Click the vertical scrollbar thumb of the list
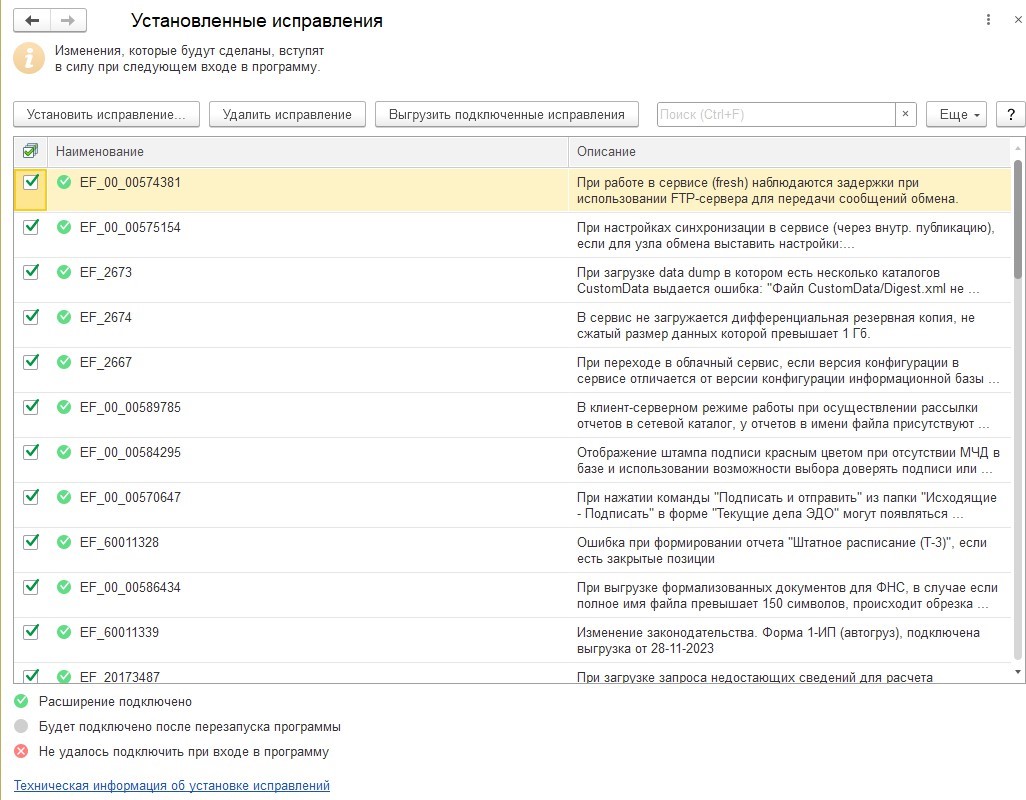Image resolution: width=1026 pixels, height=800 pixels. [x=1017, y=219]
